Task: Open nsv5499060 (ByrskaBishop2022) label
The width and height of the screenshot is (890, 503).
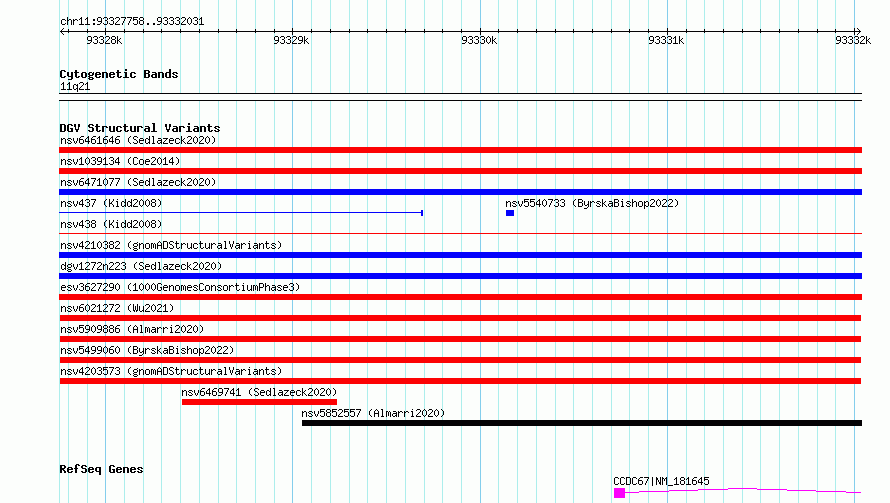Action: pos(147,350)
